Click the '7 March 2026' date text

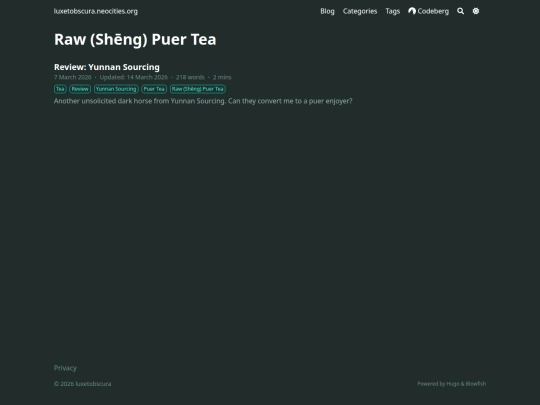(x=73, y=77)
